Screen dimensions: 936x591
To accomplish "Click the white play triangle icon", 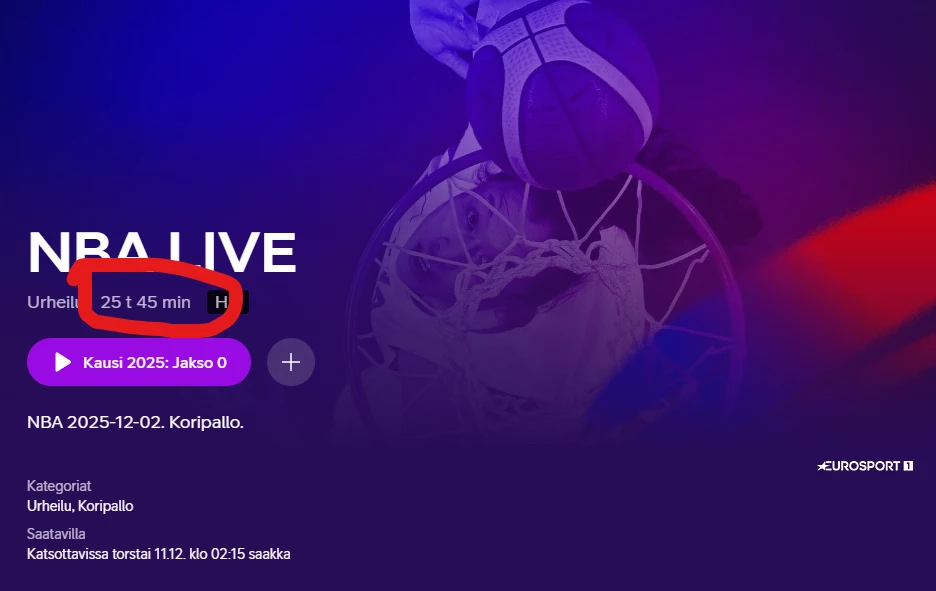I will coord(63,362).
